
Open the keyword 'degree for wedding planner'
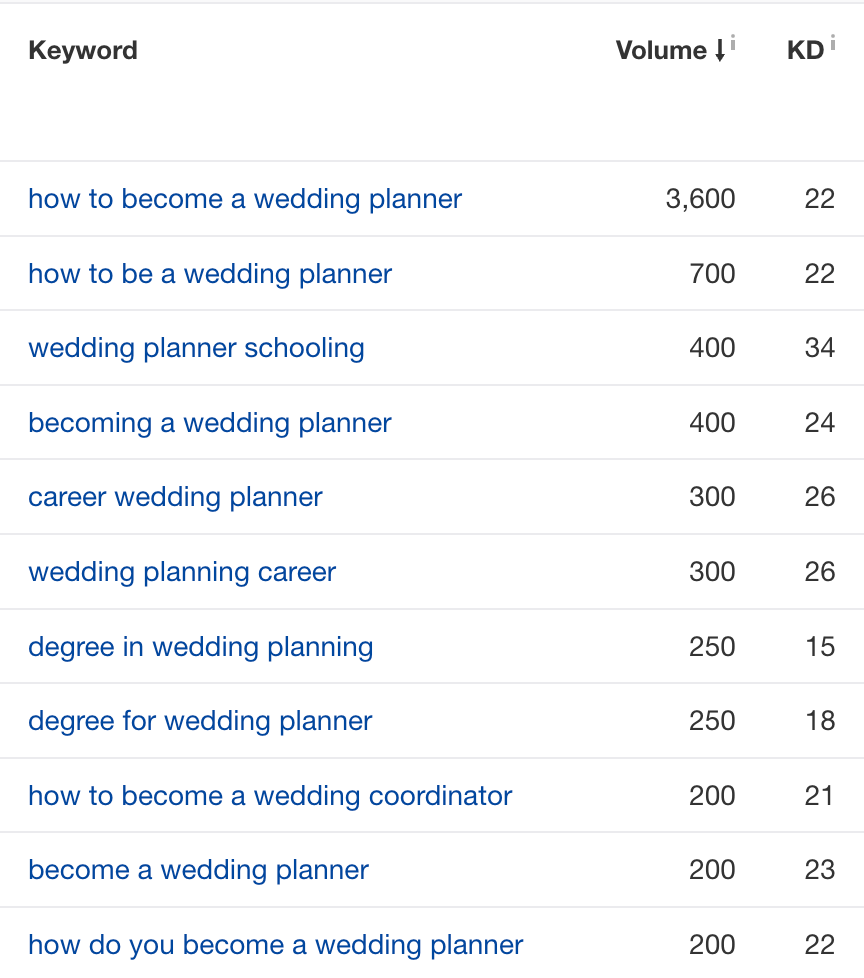point(200,721)
